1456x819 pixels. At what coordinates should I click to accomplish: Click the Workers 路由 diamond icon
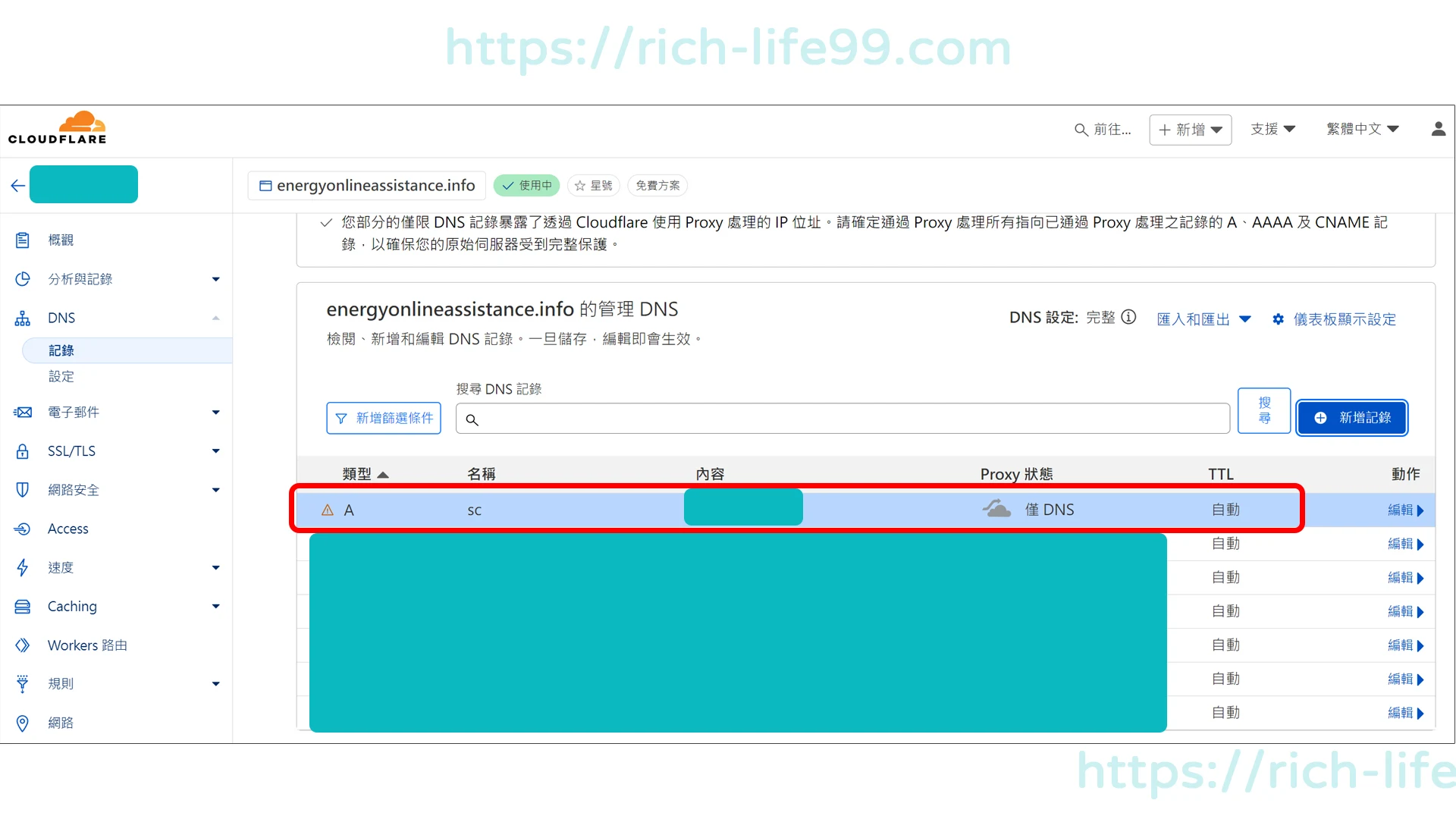[23, 645]
